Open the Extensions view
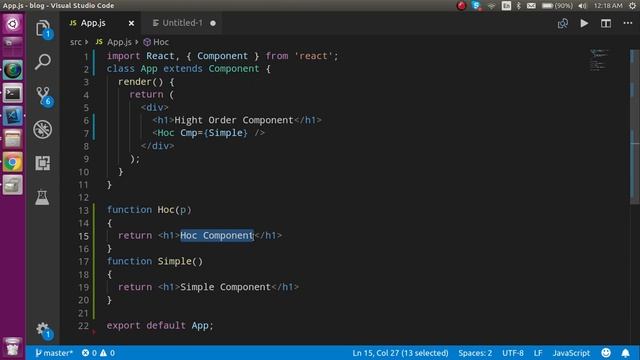The height and width of the screenshot is (360, 640). [x=42, y=163]
